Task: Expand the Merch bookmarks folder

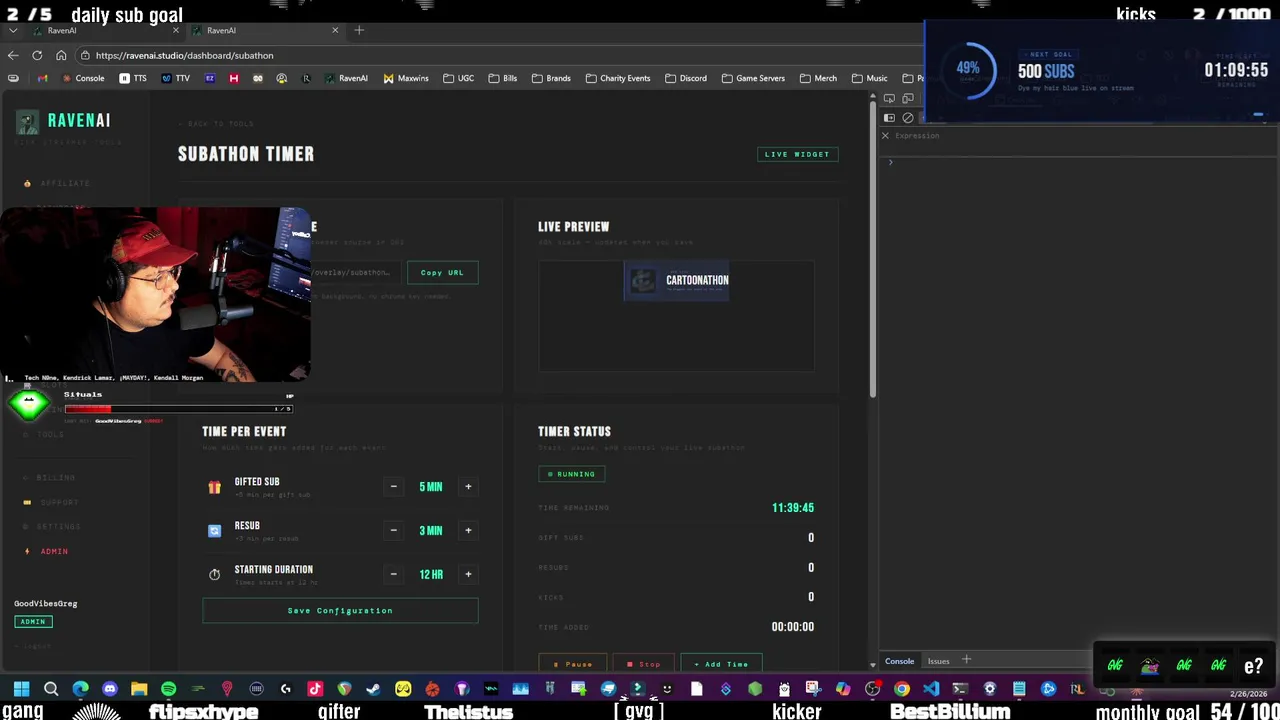Action: (x=818, y=78)
